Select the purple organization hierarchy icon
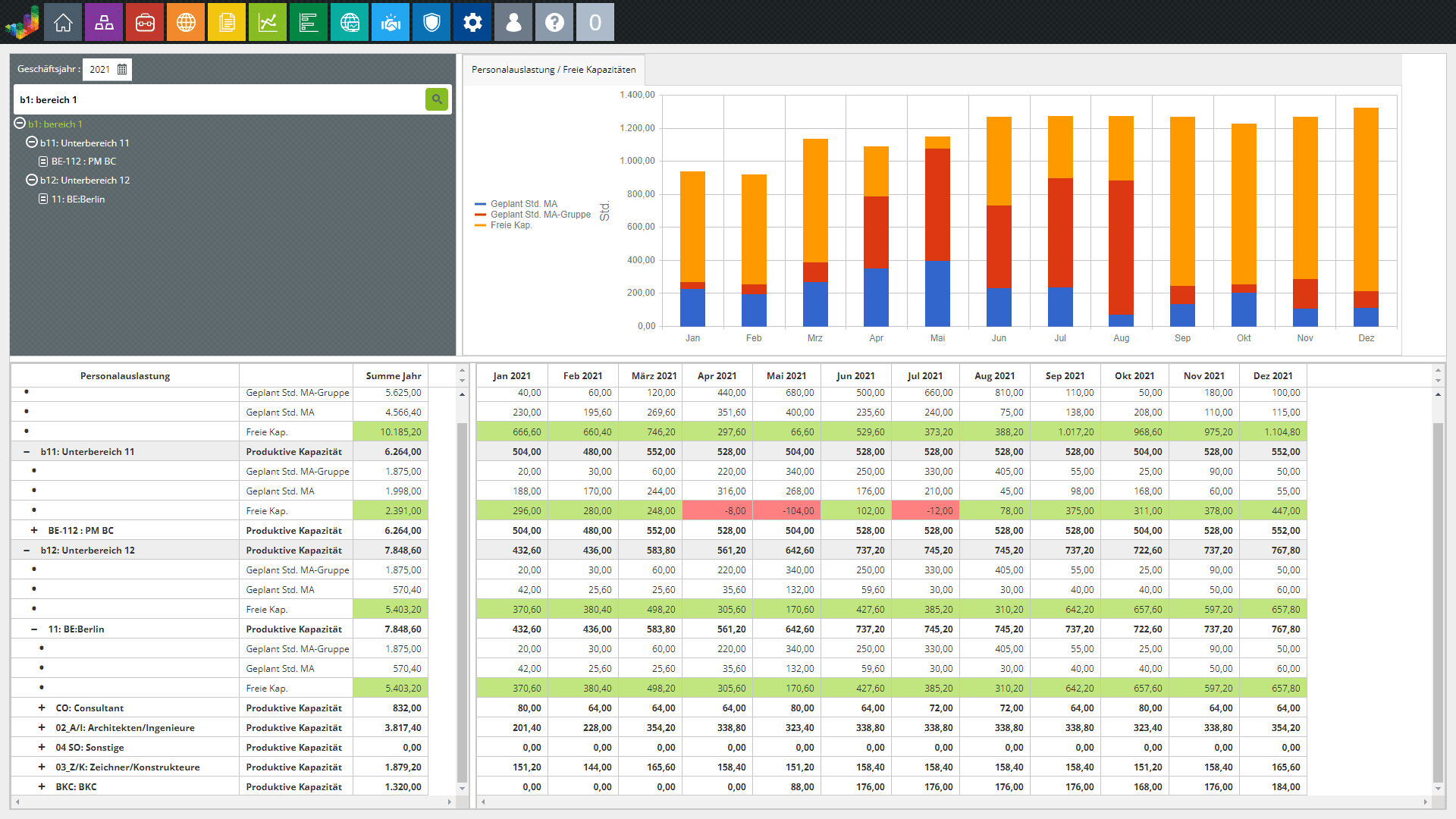Viewport: 1456px width, 819px height. point(104,22)
